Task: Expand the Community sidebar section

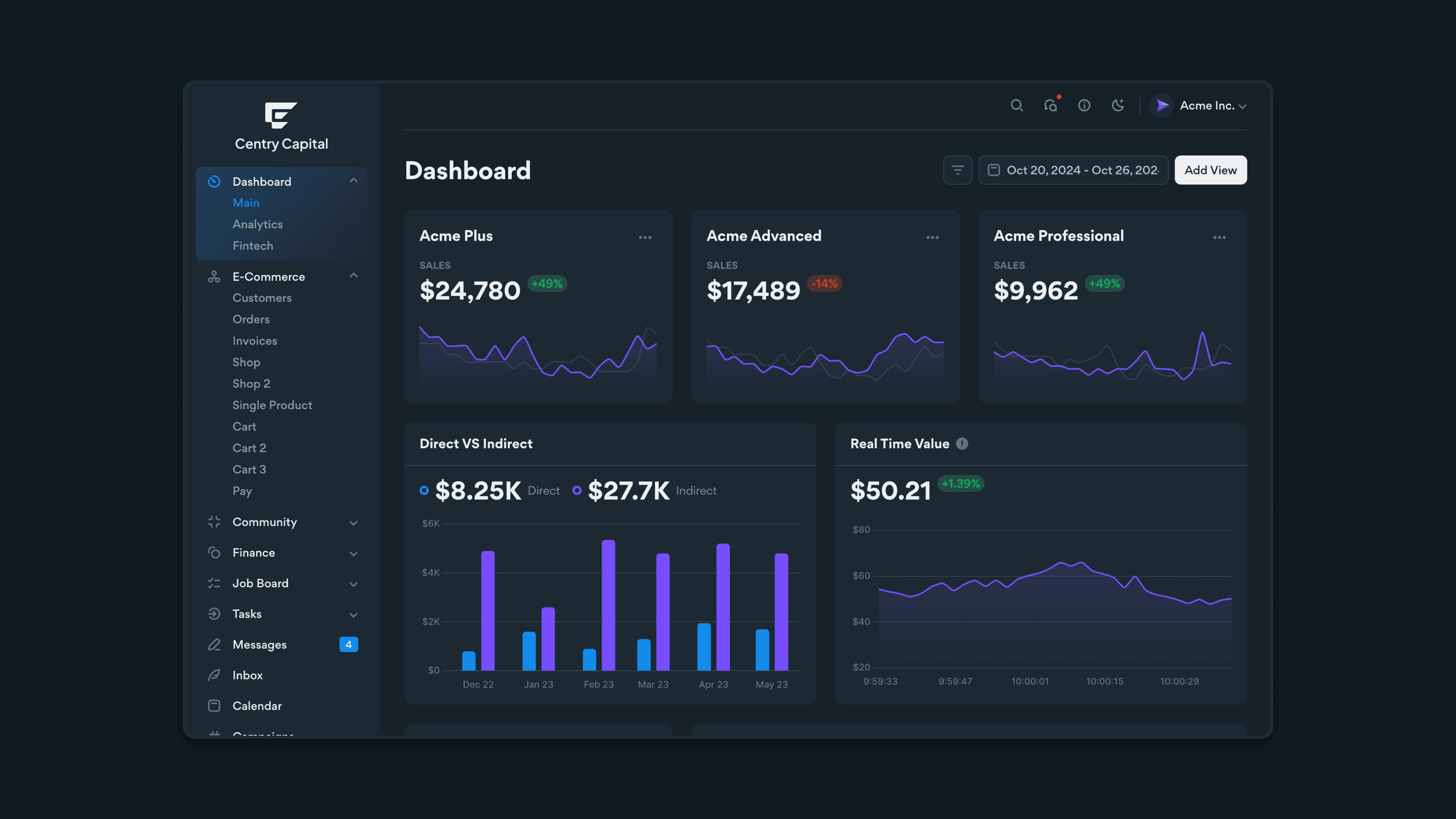Action: (353, 523)
